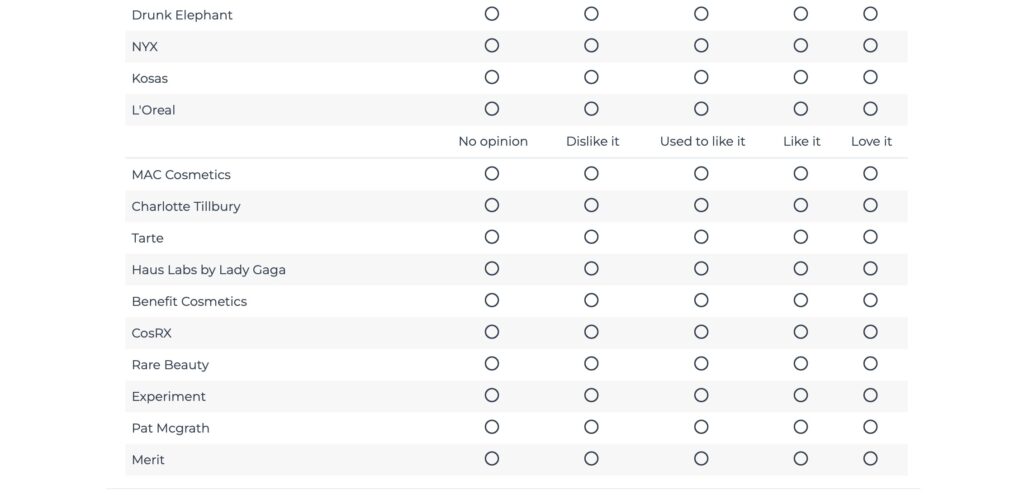Select "Love it" for Merit

click(870, 459)
